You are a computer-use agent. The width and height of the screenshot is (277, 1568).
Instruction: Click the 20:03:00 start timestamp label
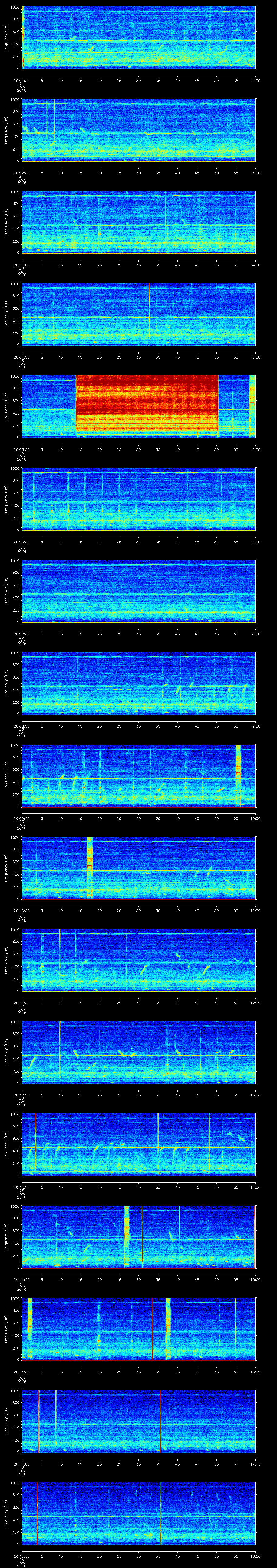click(21, 265)
